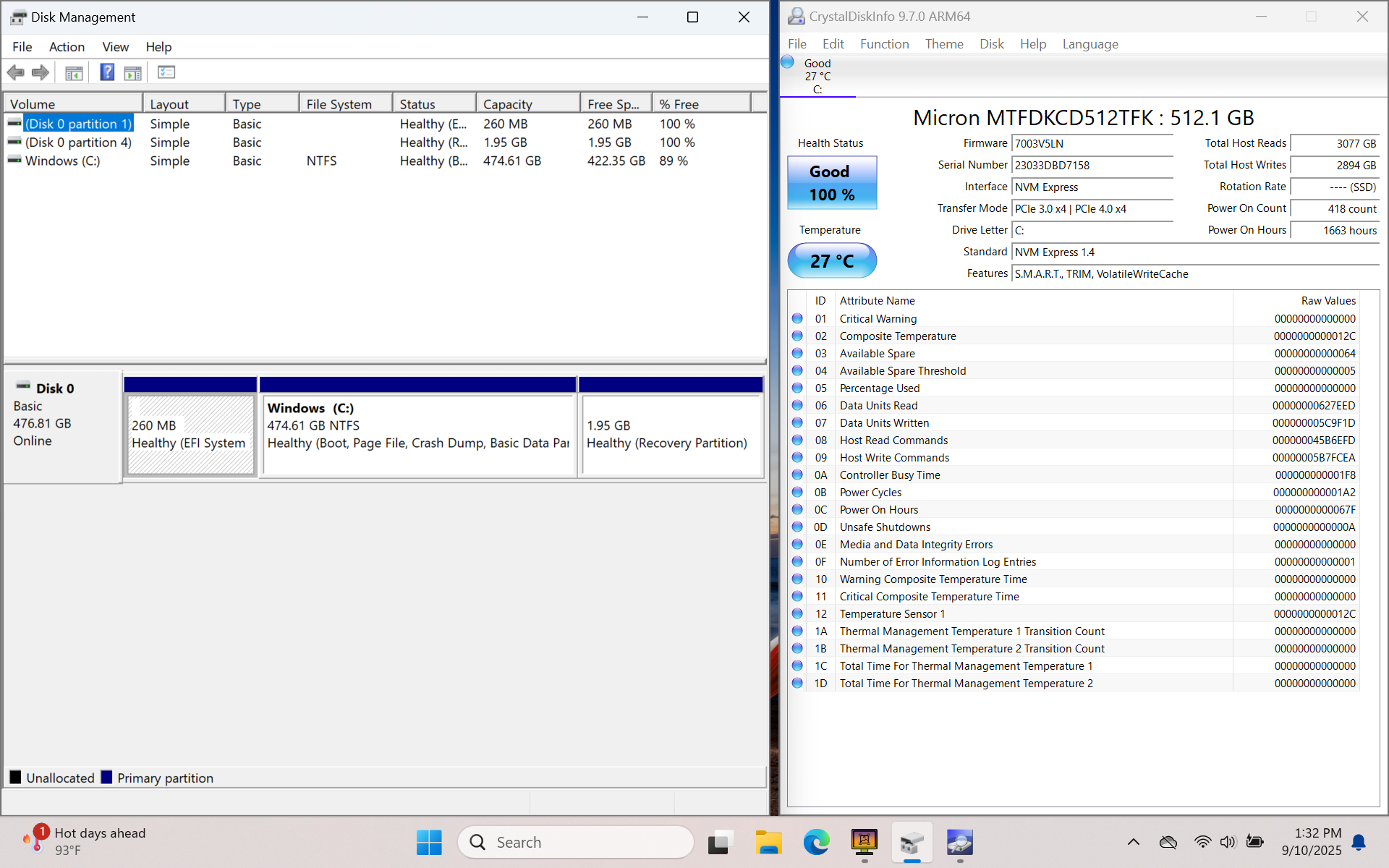Open the Theme menu in CrystalDiskInfo
1389x868 pixels.
point(944,44)
